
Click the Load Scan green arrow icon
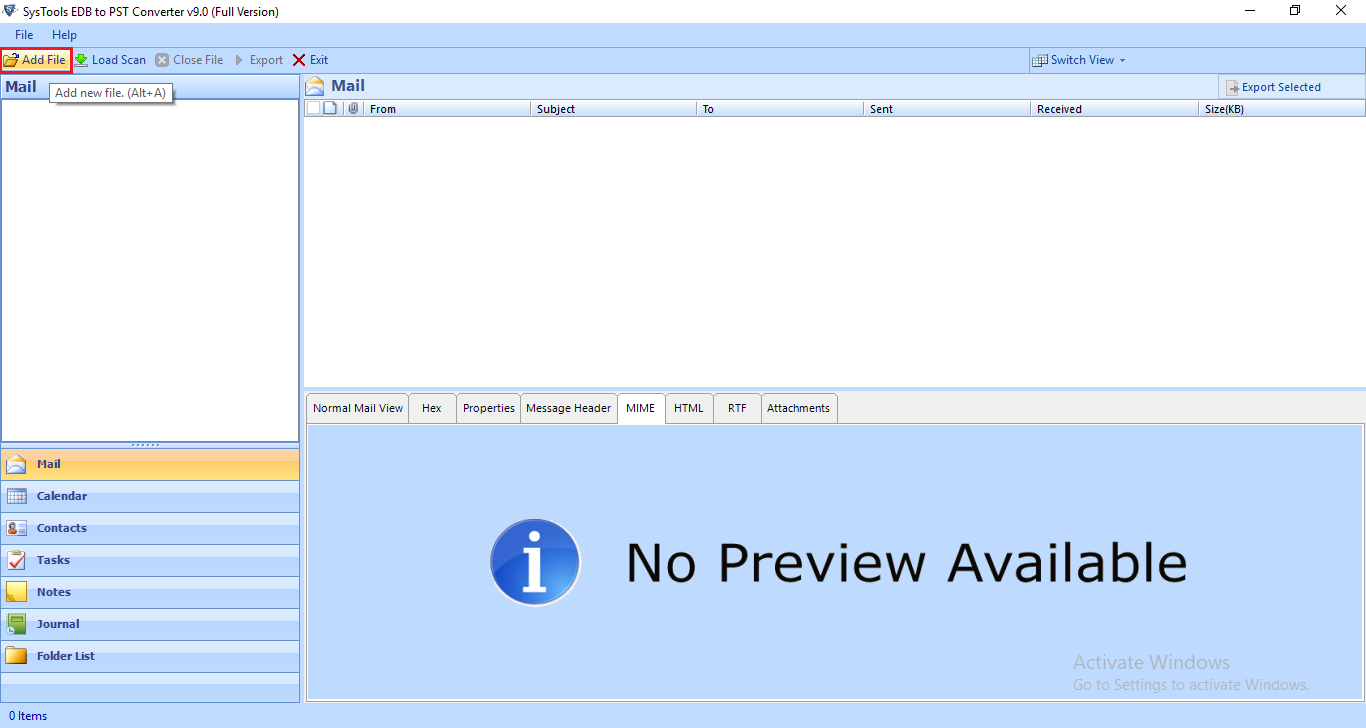coord(81,60)
